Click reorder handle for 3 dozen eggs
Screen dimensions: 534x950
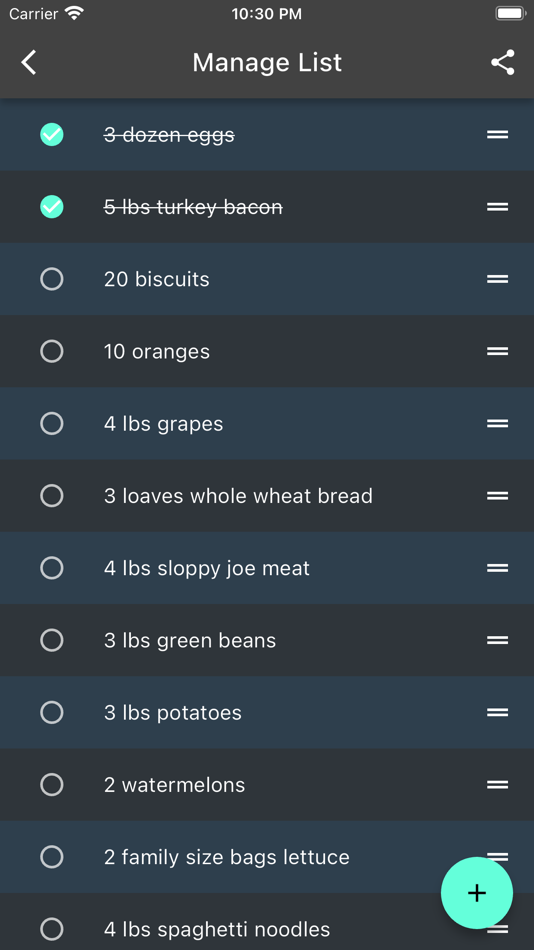tap(498, 135)
